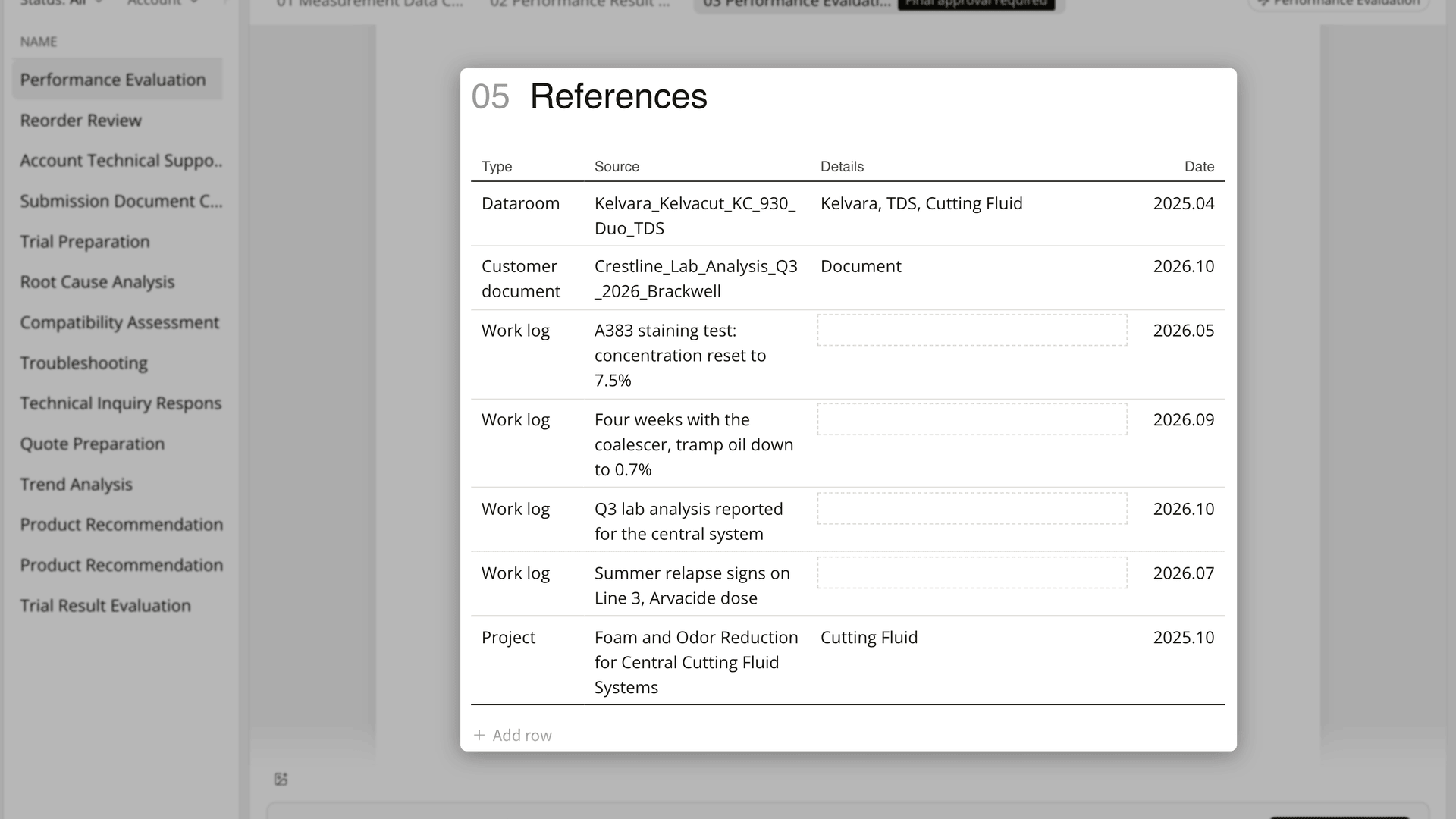Click the 2026.07 date cell
The width and height of the screenshot is (1456, 819).
pos(1183,573)
